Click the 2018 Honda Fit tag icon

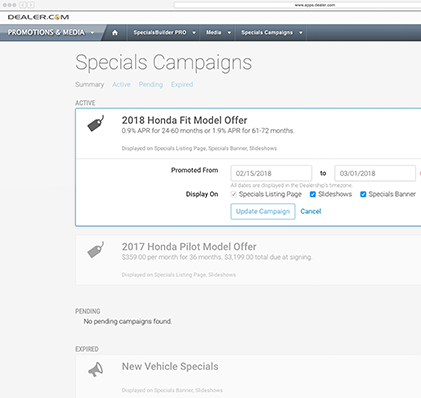96,123
